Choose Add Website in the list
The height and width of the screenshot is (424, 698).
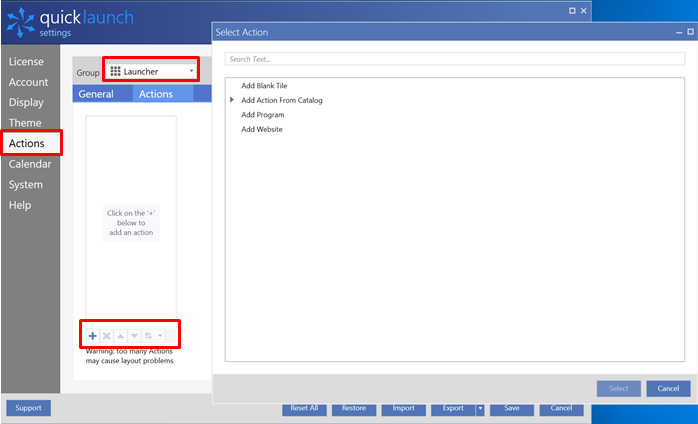click(262, 129)
